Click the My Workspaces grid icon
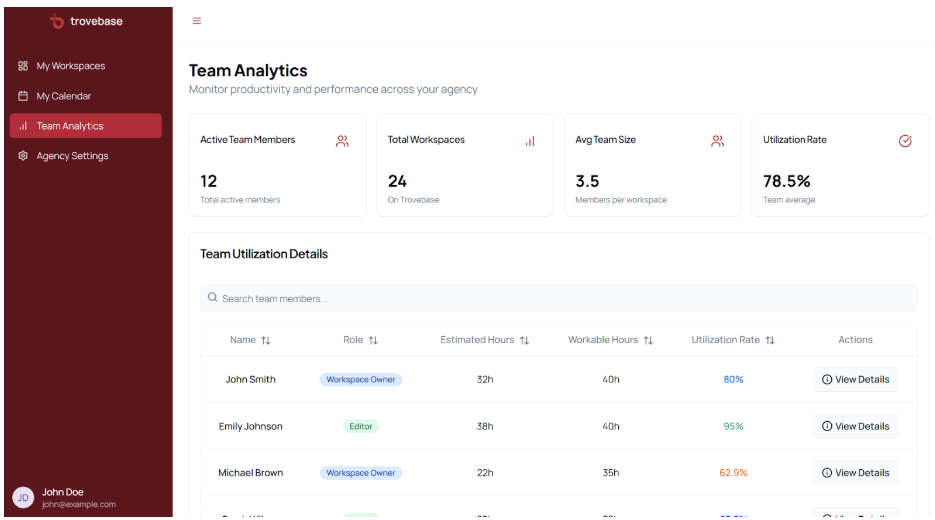Image resolution: width=935 pixels, height=520 pixels. click(x=23, y=66)
